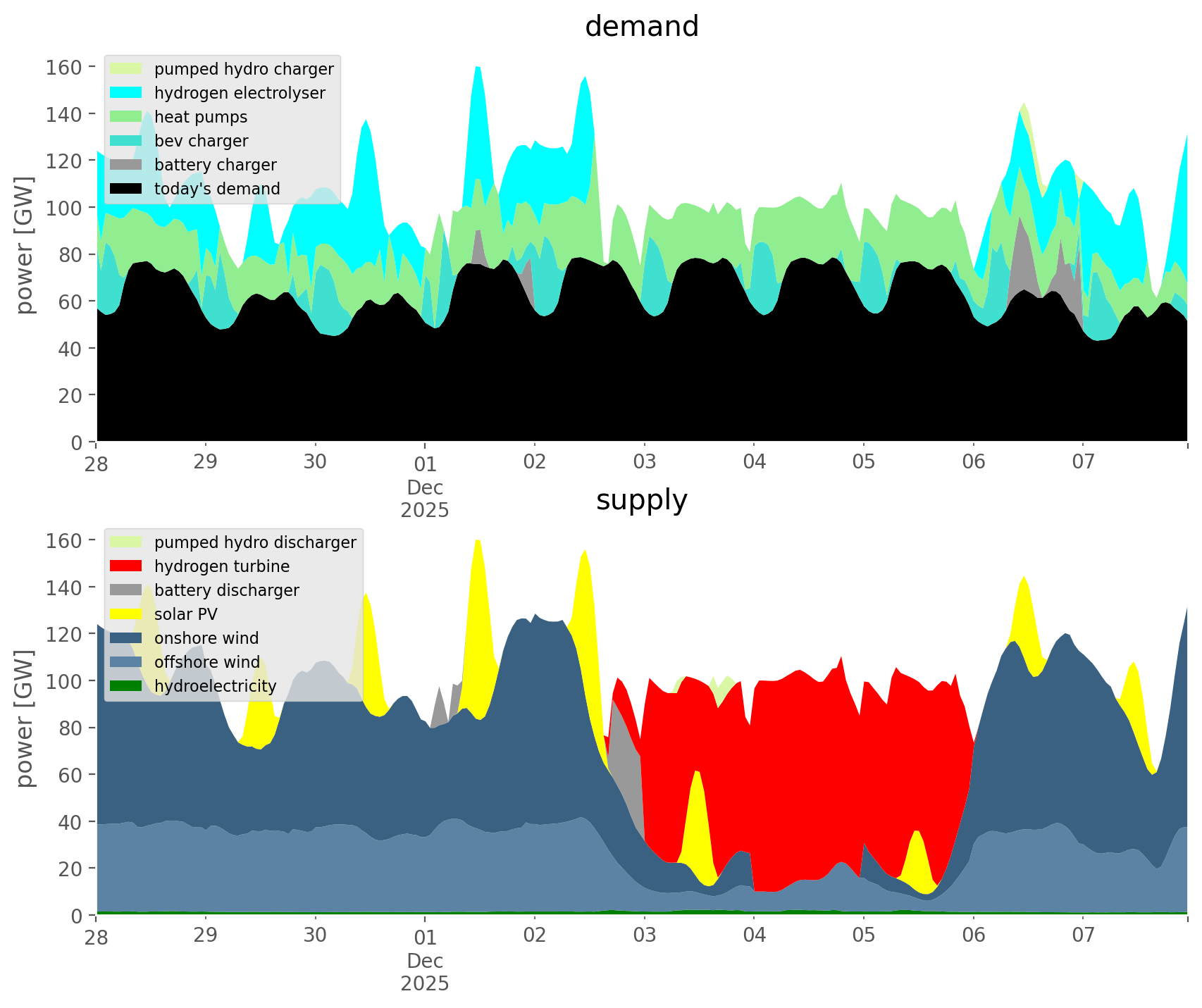Screen dimensions: 1202x1008
Task: Click the '06' date tick on supply chart
Action: pos(973,936)
